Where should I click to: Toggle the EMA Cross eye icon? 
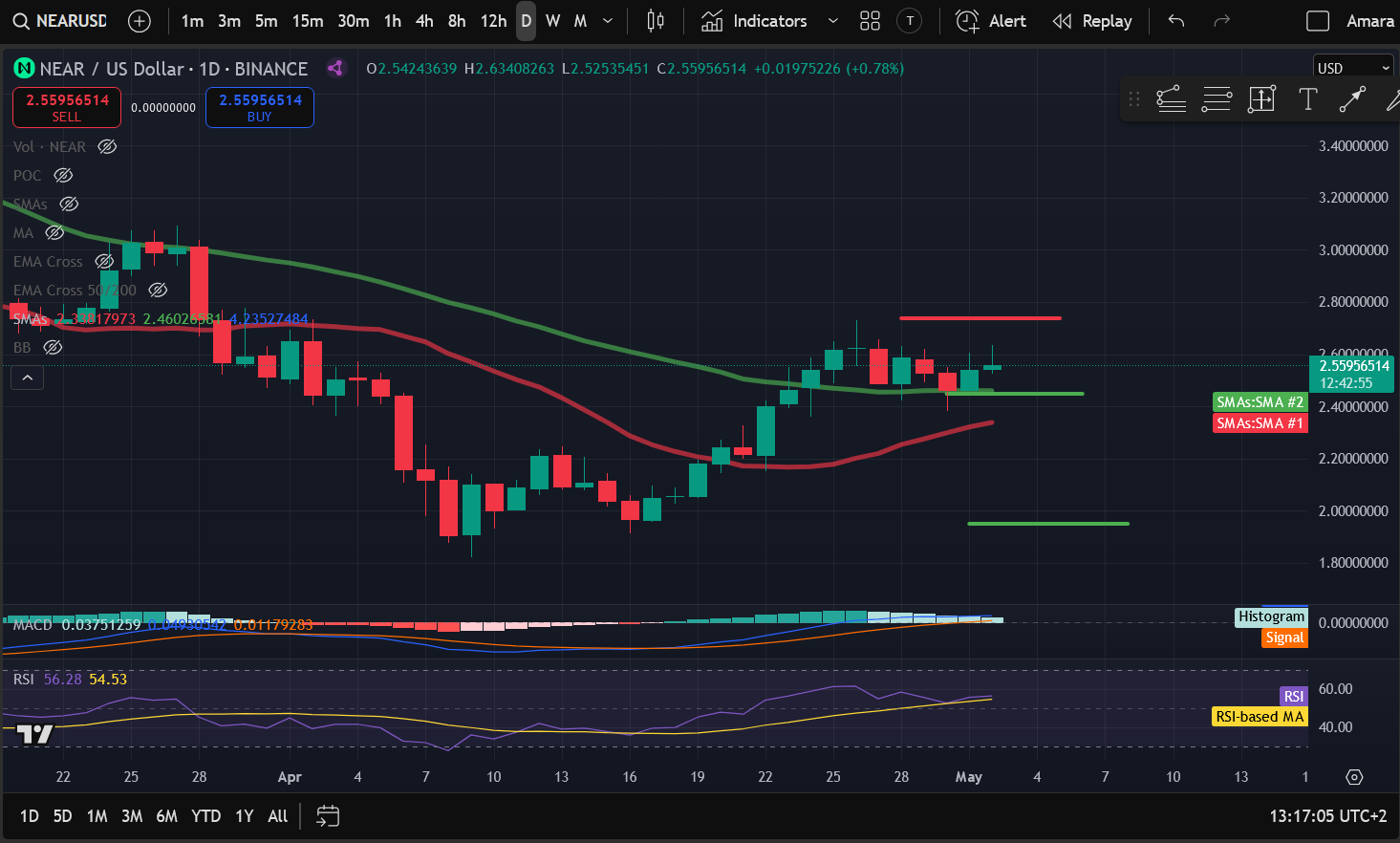[104, 261]
